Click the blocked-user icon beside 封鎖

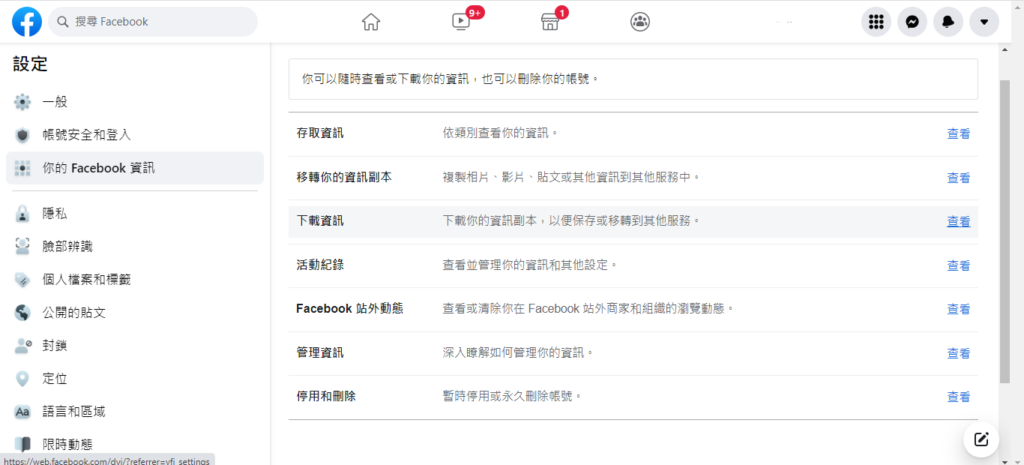(x=23, y=345)
